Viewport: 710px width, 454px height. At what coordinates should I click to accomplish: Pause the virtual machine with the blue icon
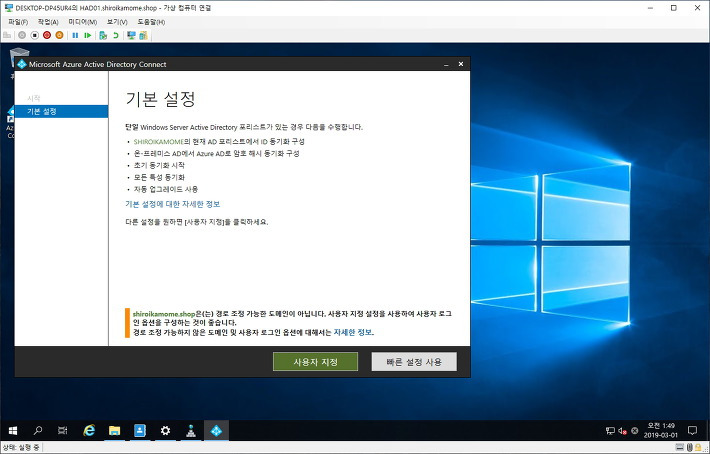(x=75, y=35)
